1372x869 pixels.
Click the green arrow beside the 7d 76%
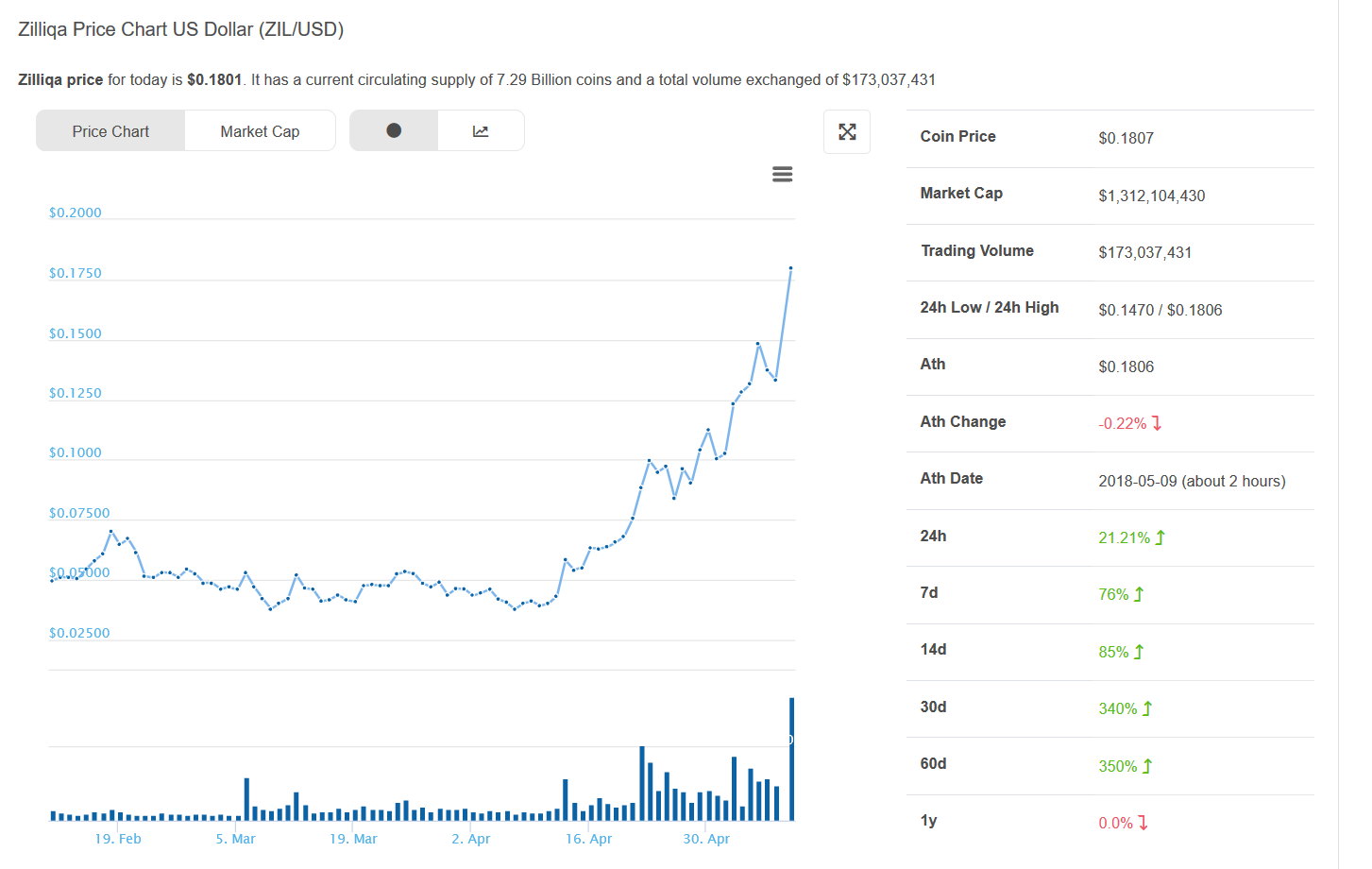click(1139, 594)
